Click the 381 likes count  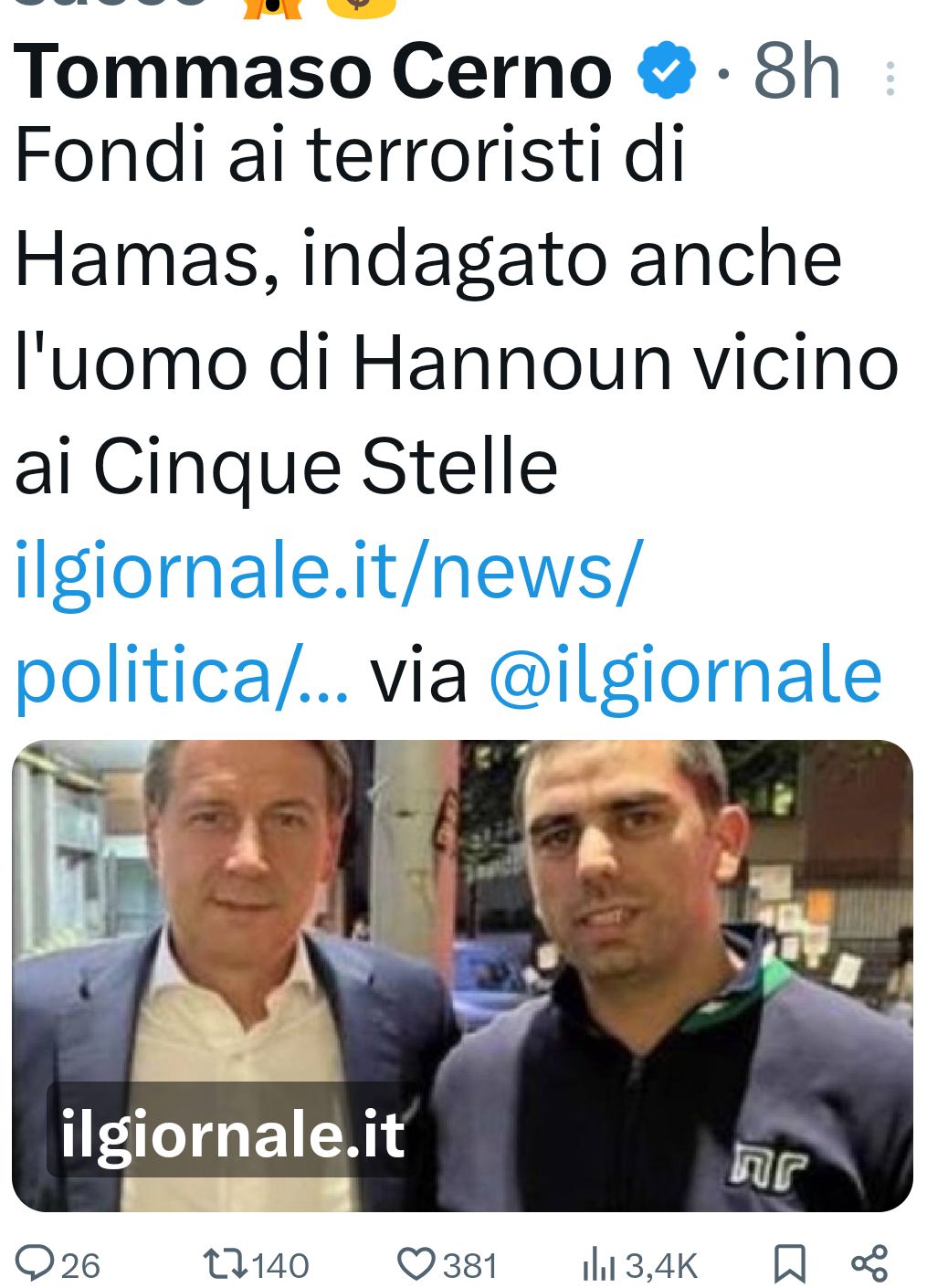click(470, 1266)
